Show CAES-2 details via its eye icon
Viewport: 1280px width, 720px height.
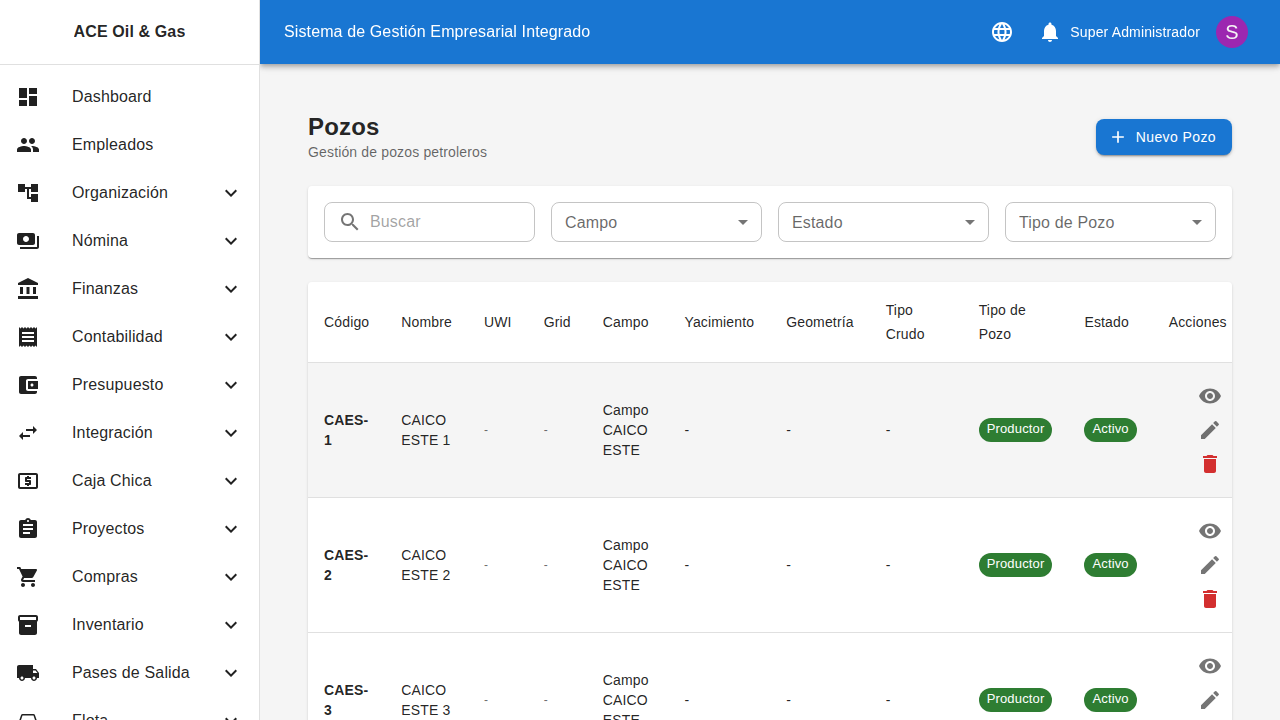[1210, 531]
